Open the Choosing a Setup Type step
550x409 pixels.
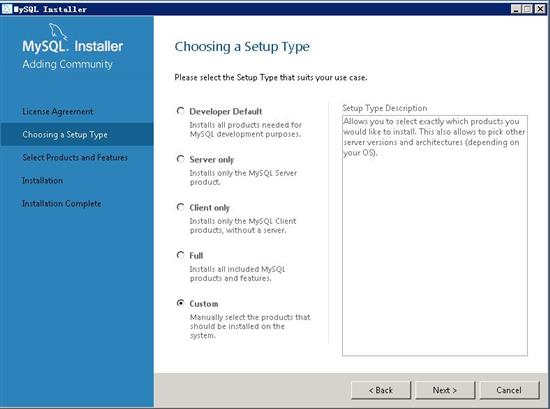point(65,134)
